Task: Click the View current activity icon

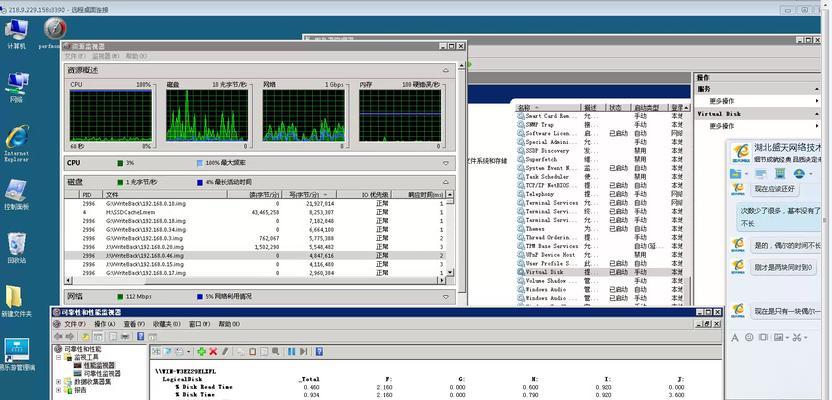Action: [155, 352]
